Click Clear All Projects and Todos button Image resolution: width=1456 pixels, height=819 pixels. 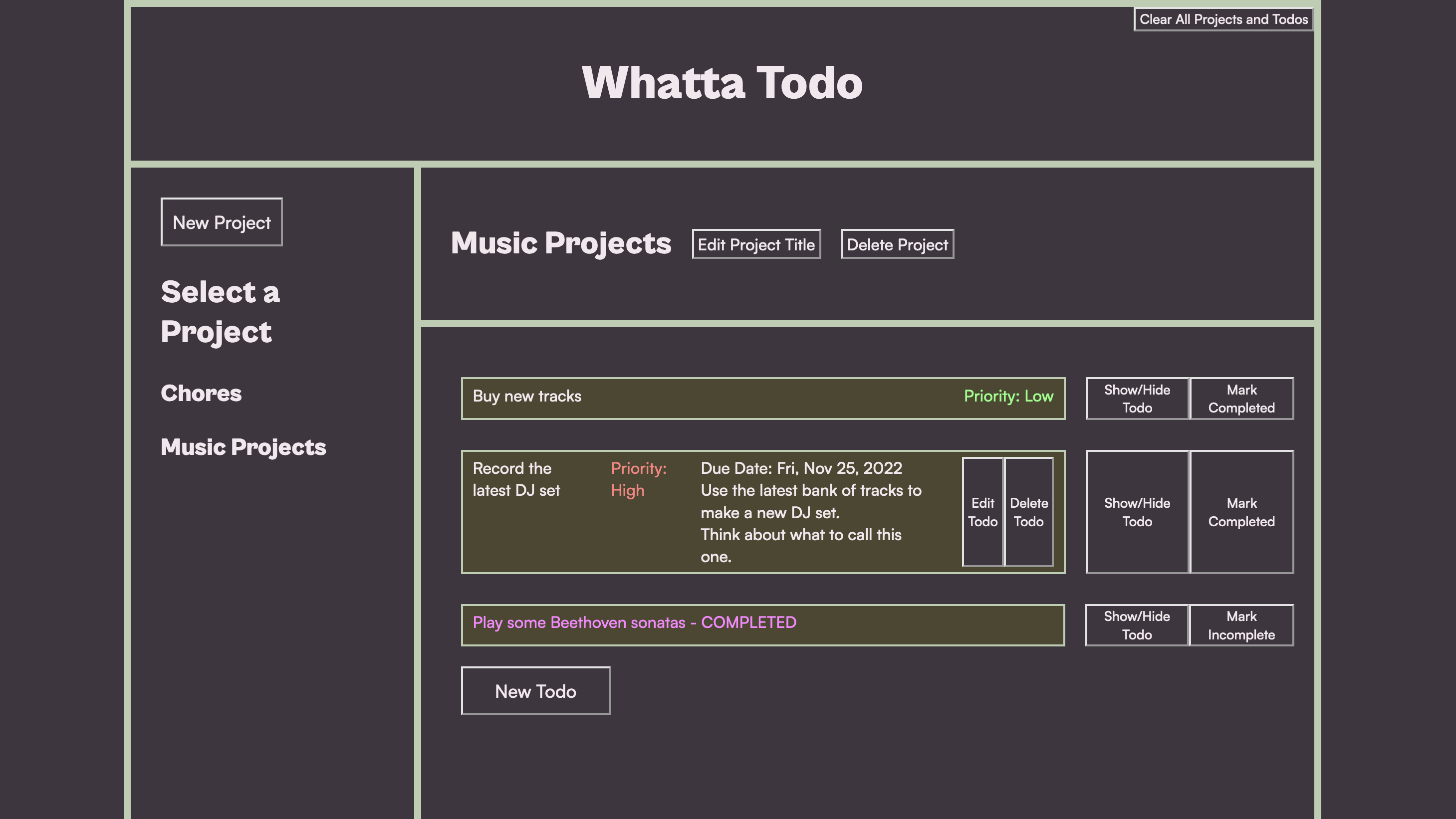[x=1223, y=19]
